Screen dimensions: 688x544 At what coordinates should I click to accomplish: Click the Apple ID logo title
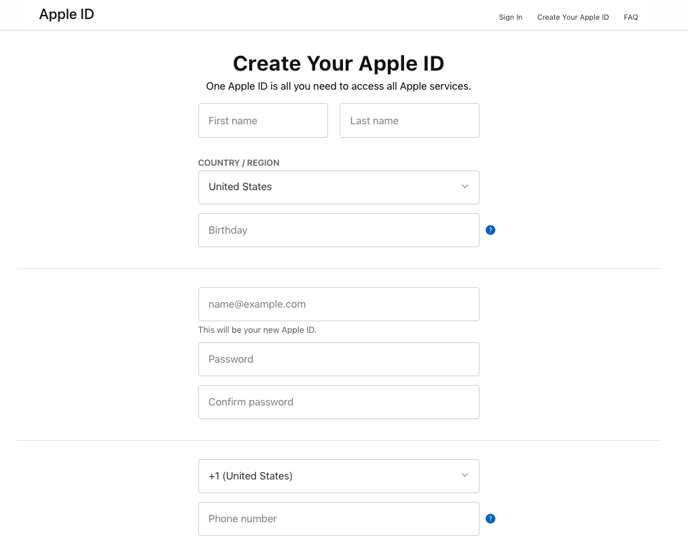tap(67, 14)
